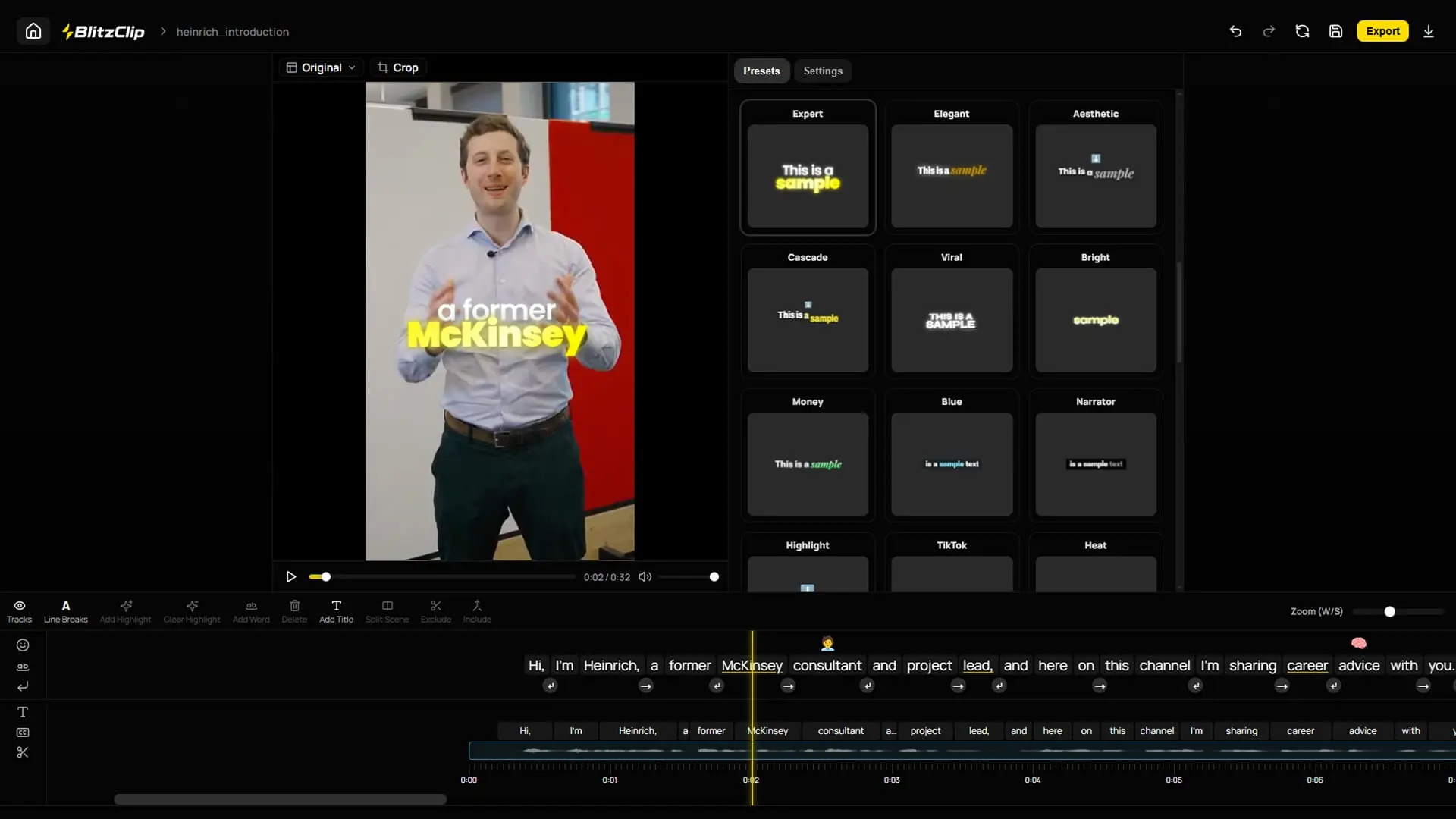Pick the Money caption preset
Viewport: 1456px width, 819px height.
click(808, 455)
